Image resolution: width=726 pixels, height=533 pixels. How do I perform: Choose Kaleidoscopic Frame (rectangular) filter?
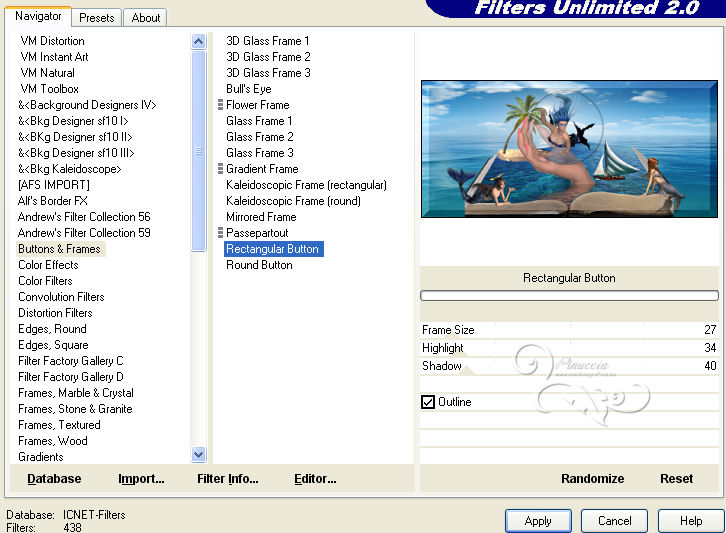[306, 185]
